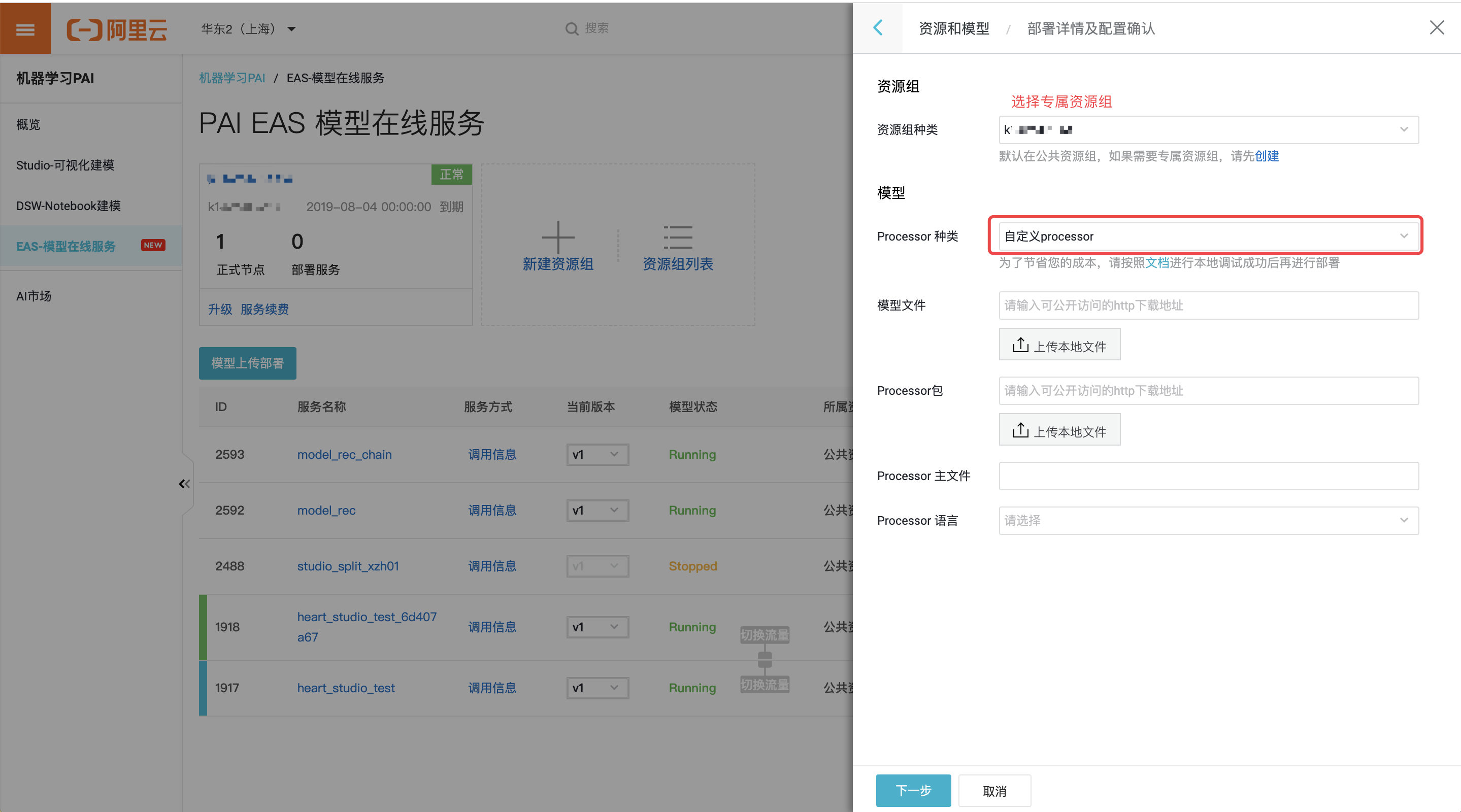This screenshot has width=1461, height=812.
Task: Click the 升级 link
Action: click(x=219, y=309)
